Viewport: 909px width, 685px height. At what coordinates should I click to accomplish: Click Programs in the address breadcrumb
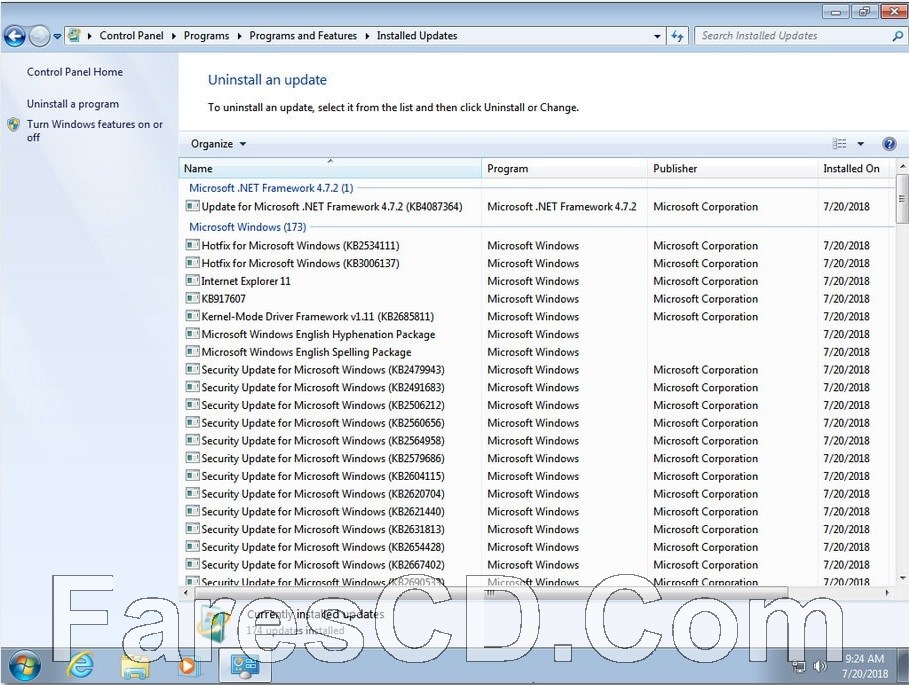click(206, 35)
